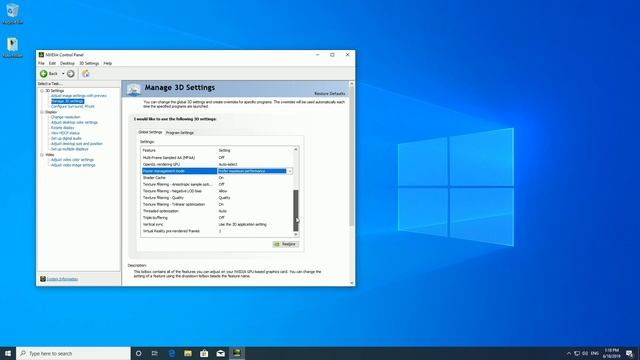Viewport: 640px width, 360px height.
Task: Open Set up digital audio task
Action: [66, 138]
